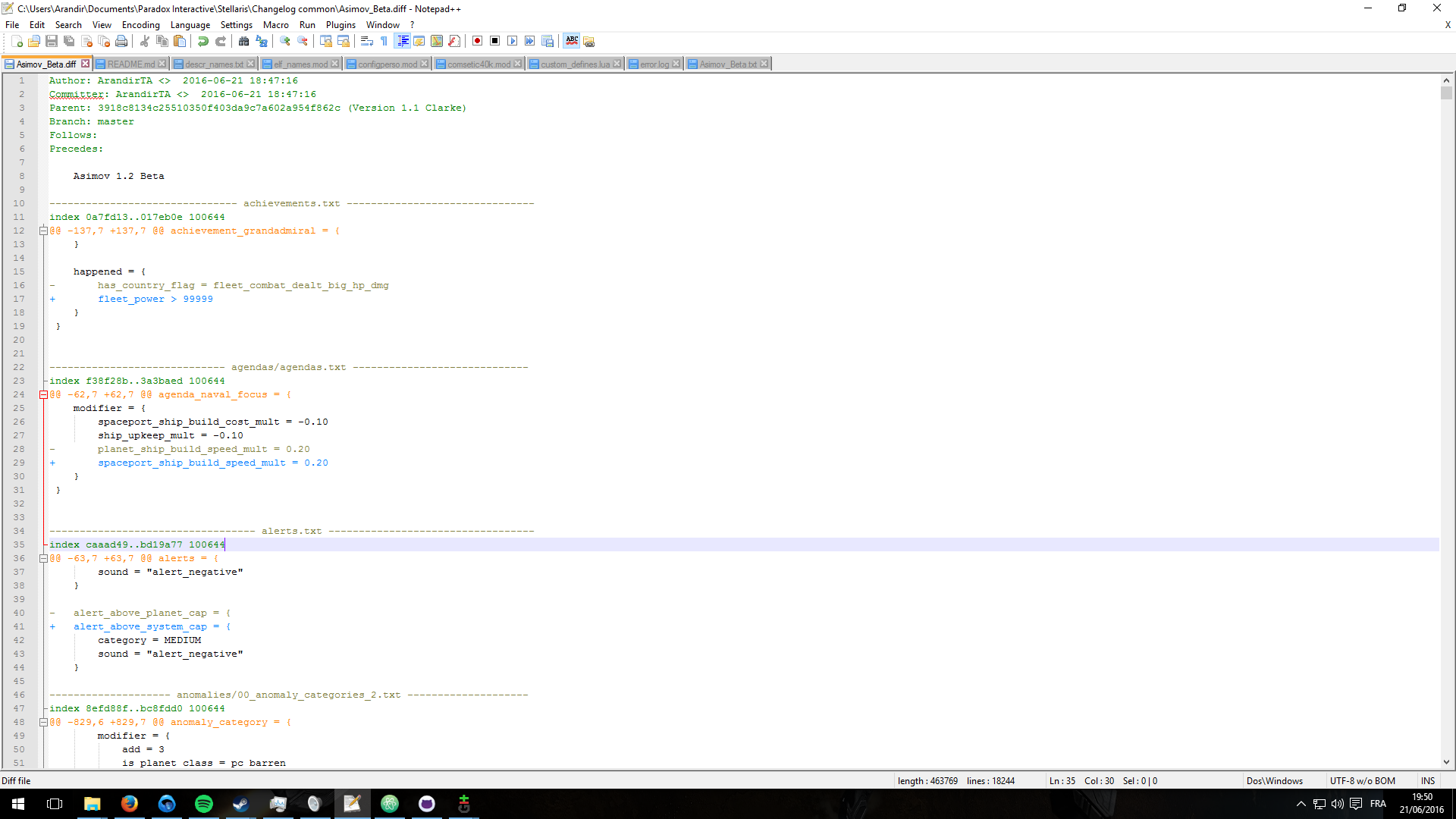Viewport: 1456px width, 819px height.
Task: Start macro recording with red record icon
Action: pos(477,41)
